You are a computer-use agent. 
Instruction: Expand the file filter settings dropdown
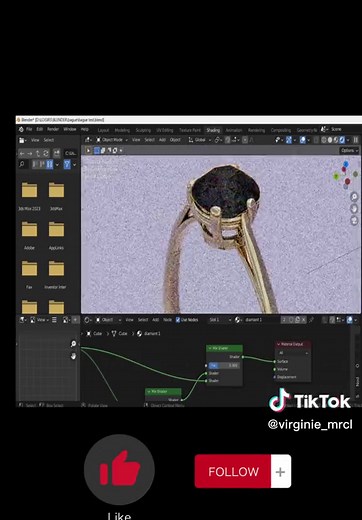(74, 164)
